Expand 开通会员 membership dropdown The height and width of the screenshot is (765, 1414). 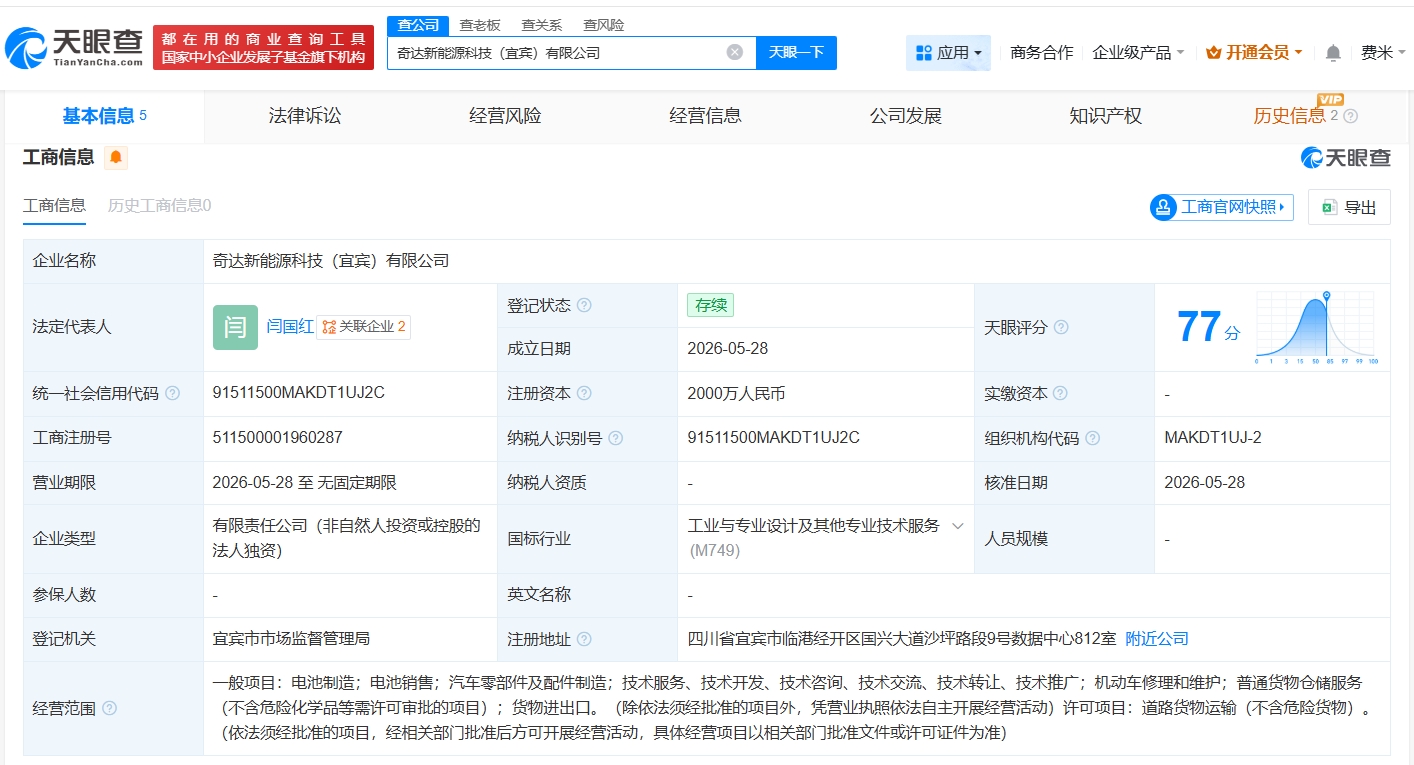1254,52
